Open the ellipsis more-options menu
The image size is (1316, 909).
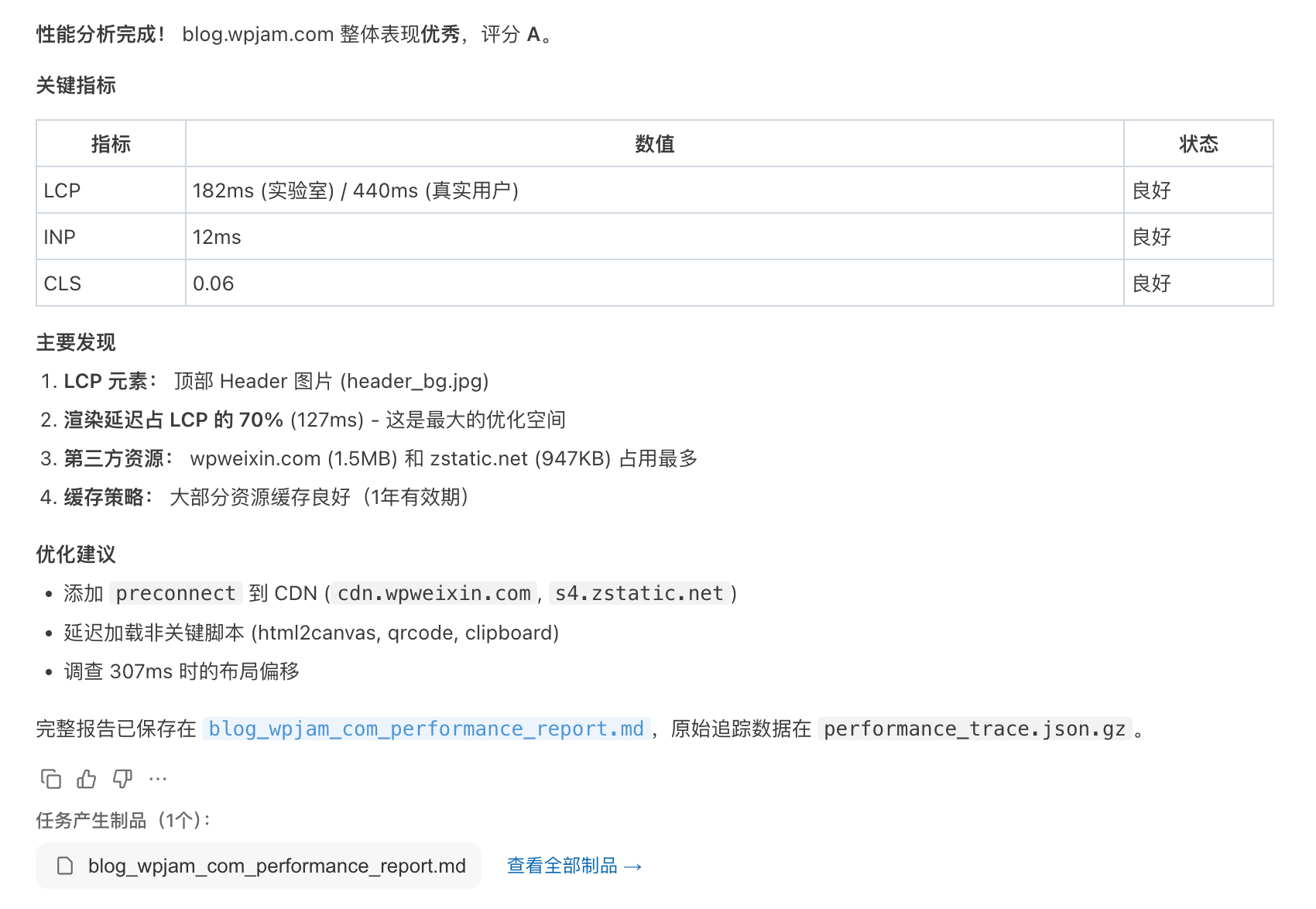157,779
